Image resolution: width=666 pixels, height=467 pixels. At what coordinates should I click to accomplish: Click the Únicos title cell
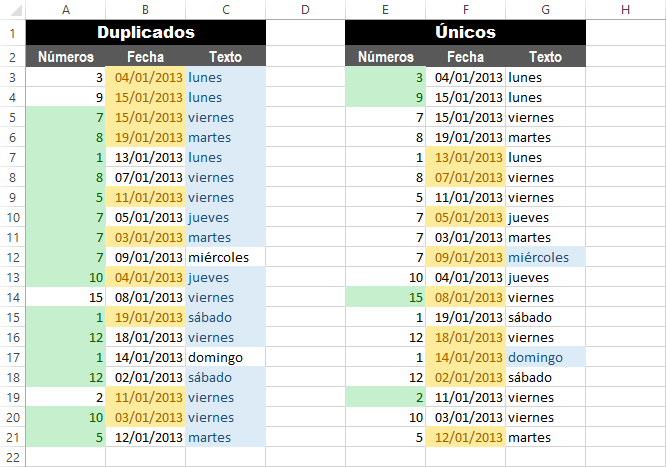click(x=466, y=33)
